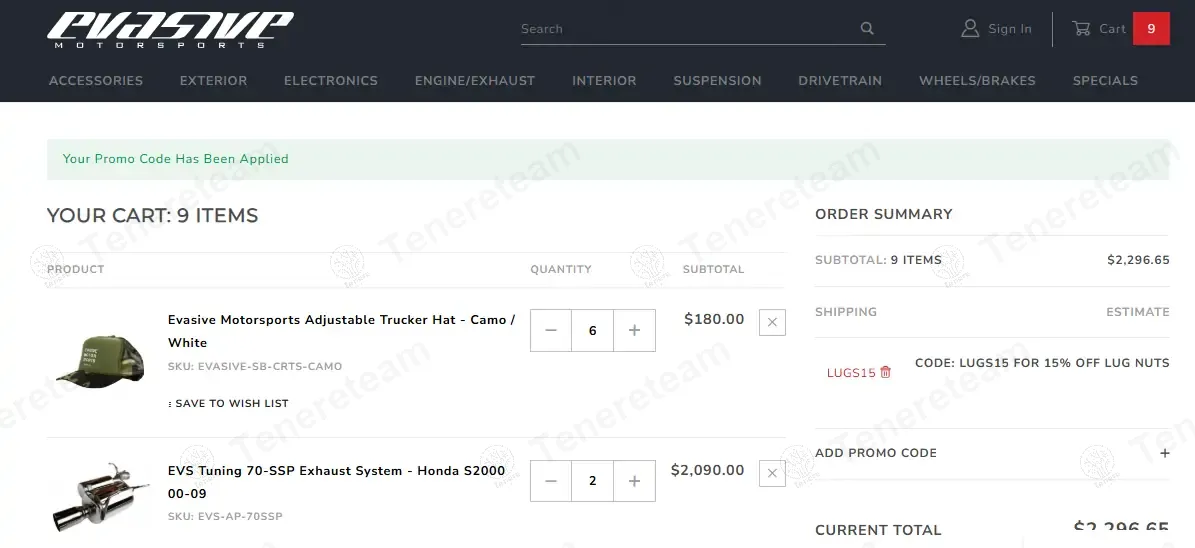
Task: Open the Engine/Exhaust menu
Action: coord(475,81)
